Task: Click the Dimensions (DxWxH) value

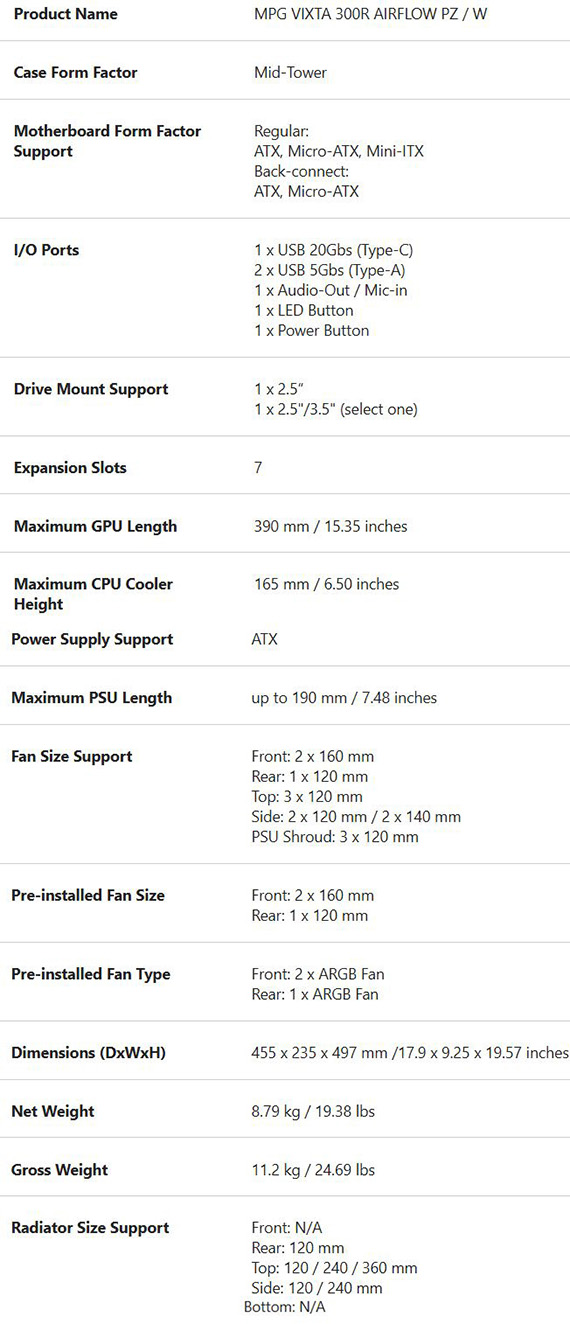Action: pyautogui.click(x=410, y=1052)
